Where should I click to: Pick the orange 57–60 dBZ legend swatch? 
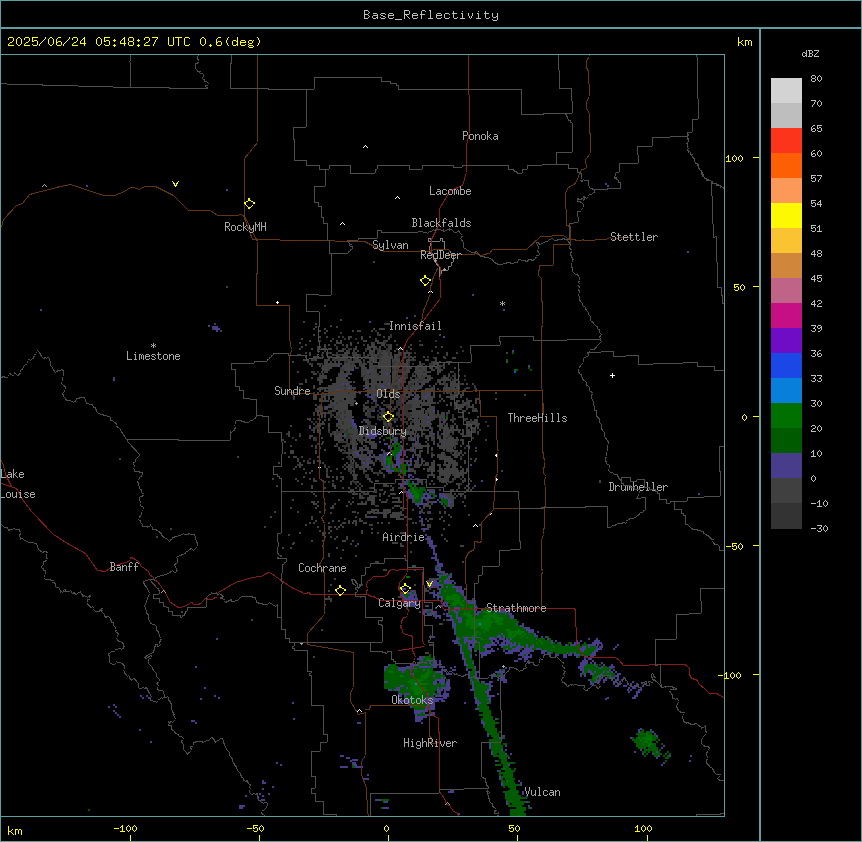point(786,165)
